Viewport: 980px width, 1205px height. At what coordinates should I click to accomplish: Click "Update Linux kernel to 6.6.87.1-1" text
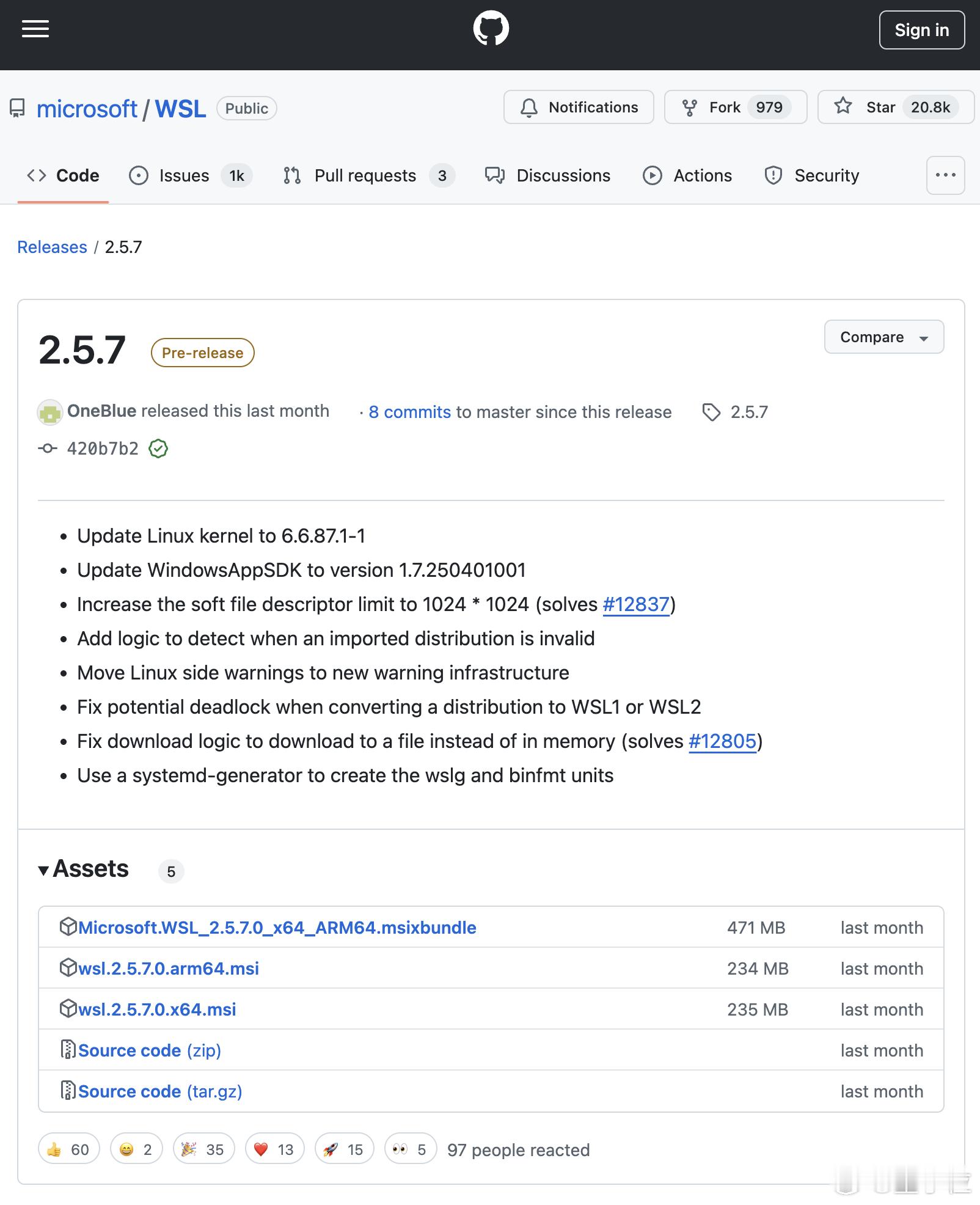tap(221, 536)
